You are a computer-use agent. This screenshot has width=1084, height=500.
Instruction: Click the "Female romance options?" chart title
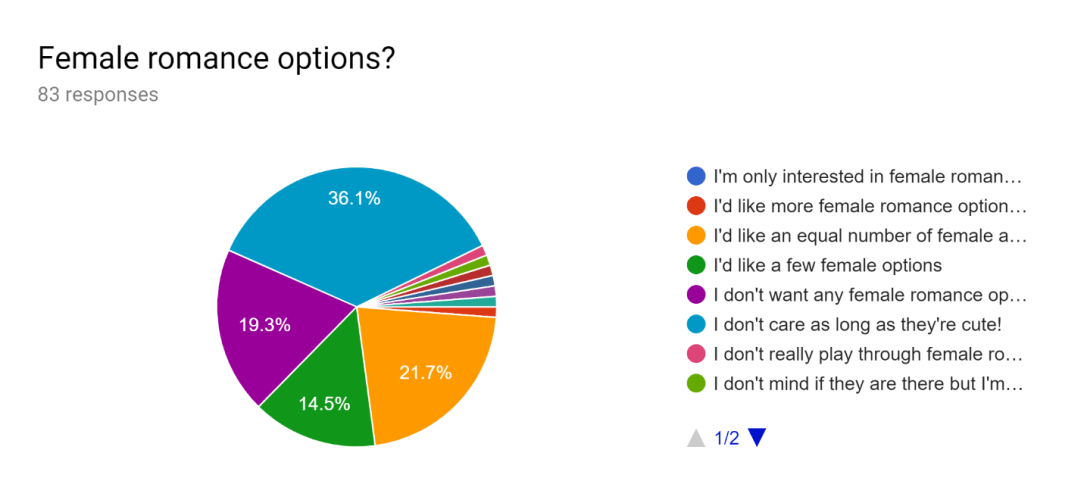(x=217, y=58)
